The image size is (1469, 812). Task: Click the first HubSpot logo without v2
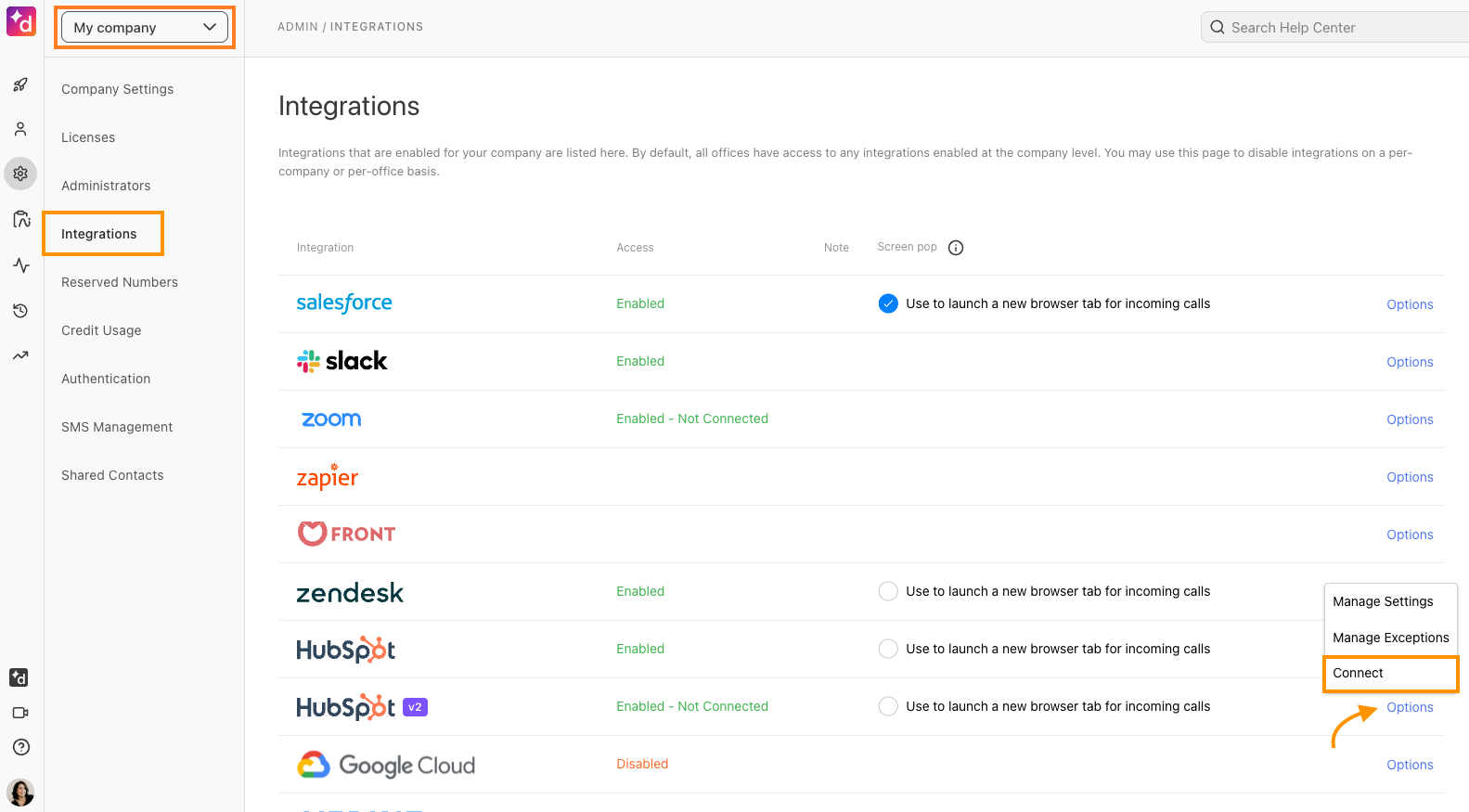tap(345, 650)
